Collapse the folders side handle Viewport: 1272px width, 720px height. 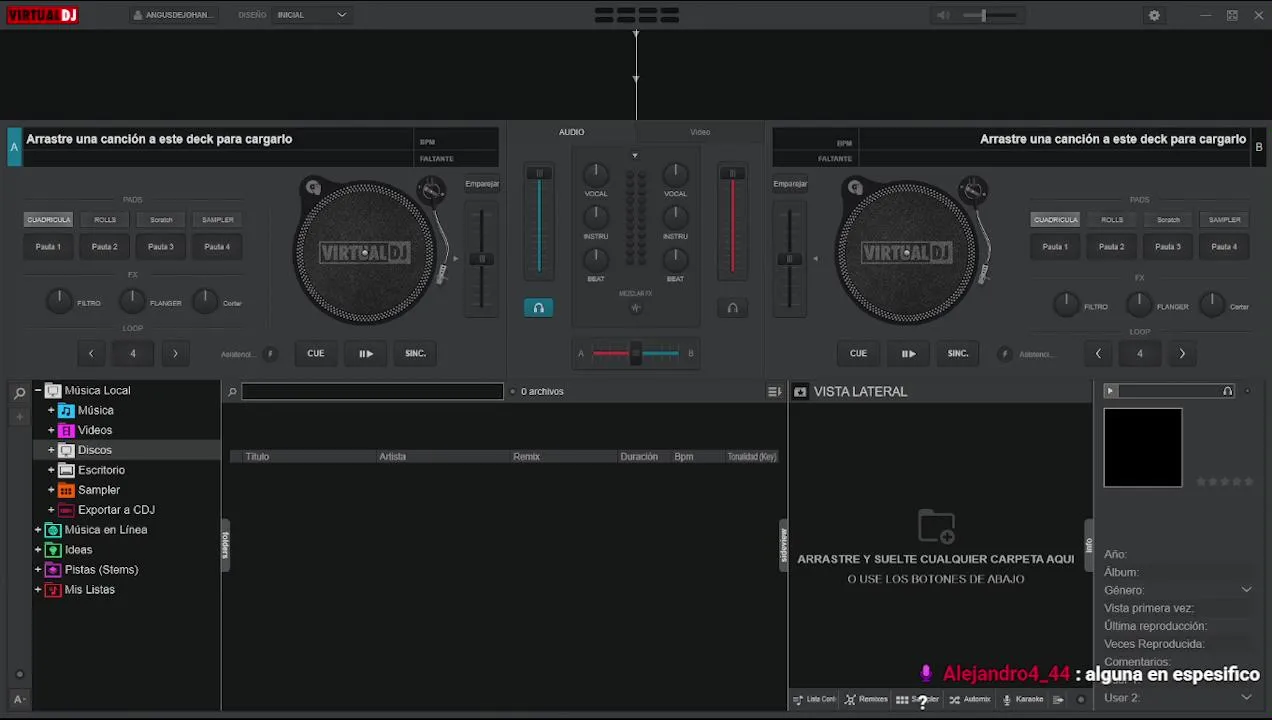coord(225,545)
